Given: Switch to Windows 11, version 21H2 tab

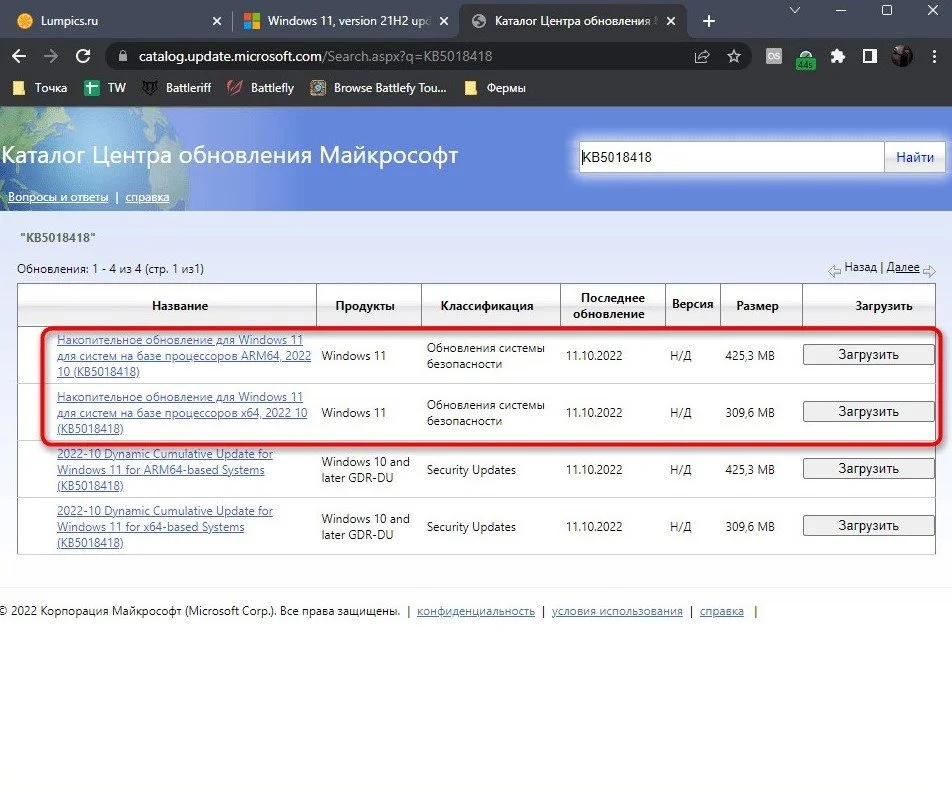Looking at the screenshot, I should (348, 21).
